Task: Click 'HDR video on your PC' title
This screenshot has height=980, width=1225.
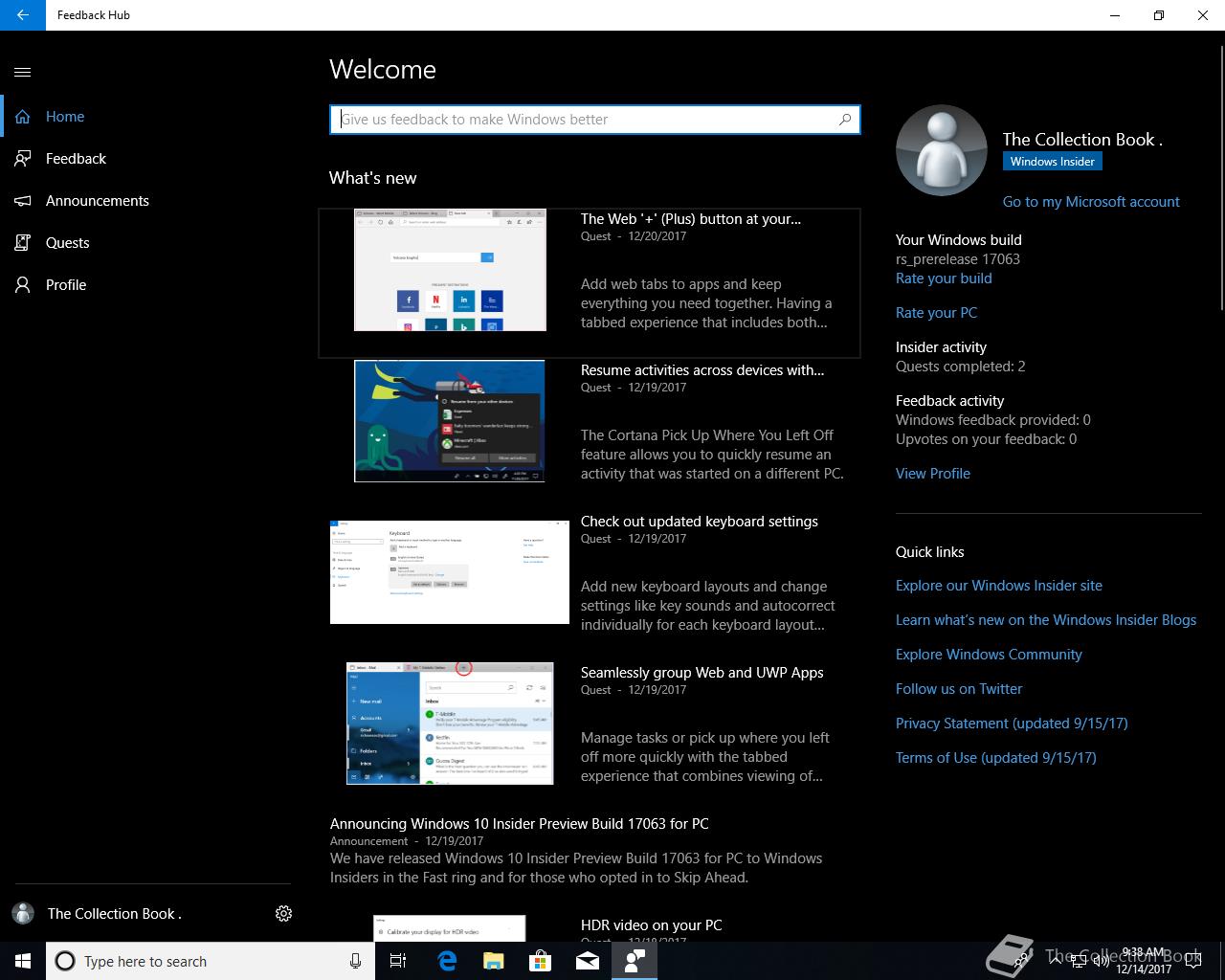Action: 652,925
